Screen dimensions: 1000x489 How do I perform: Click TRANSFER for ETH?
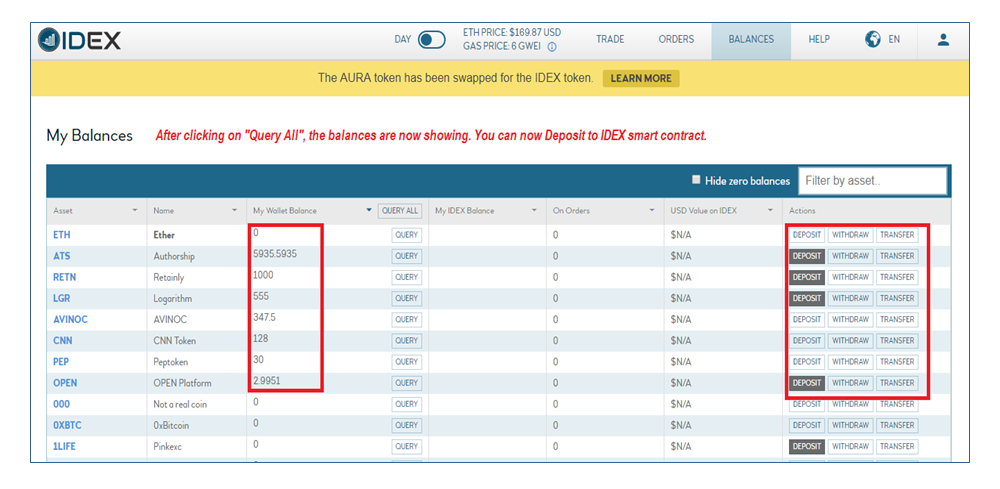pos(897,235)
